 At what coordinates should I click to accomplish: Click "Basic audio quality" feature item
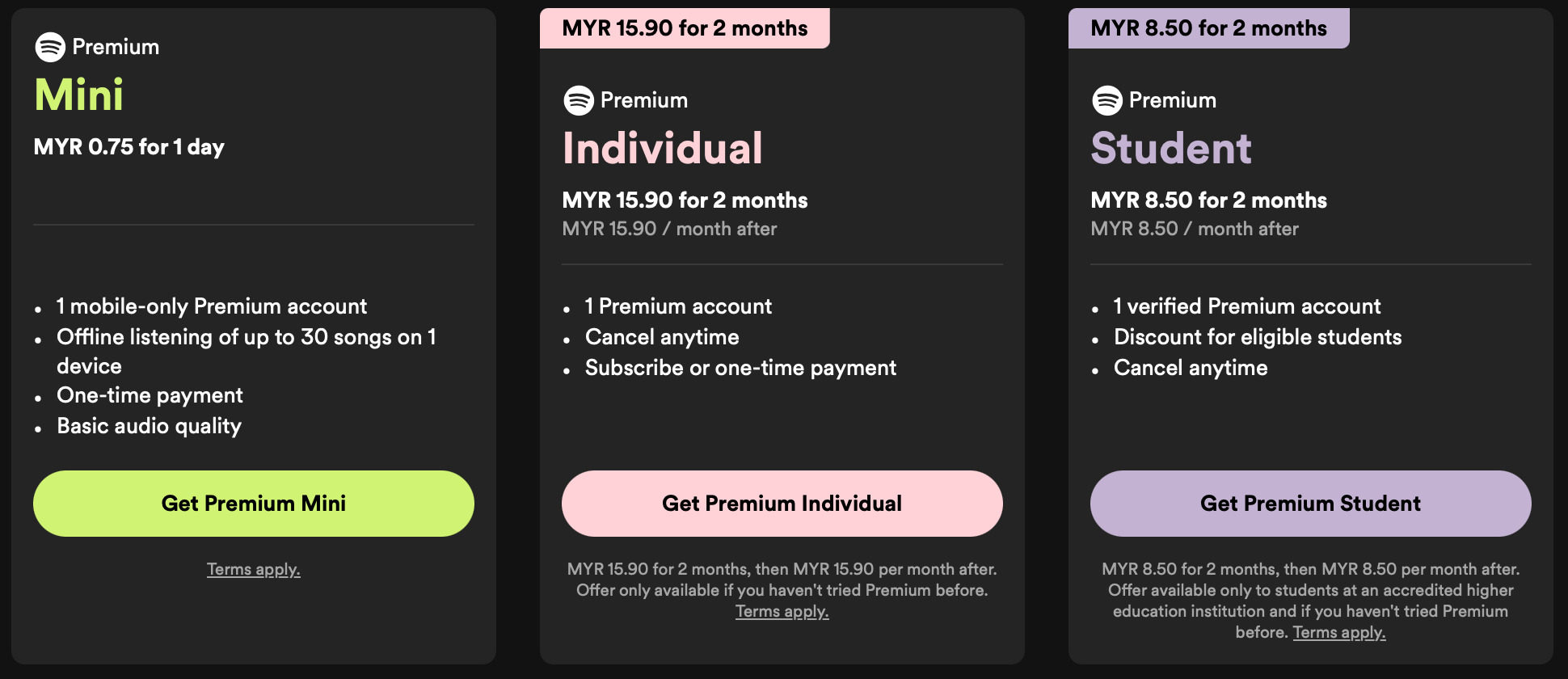click(149, 426)
